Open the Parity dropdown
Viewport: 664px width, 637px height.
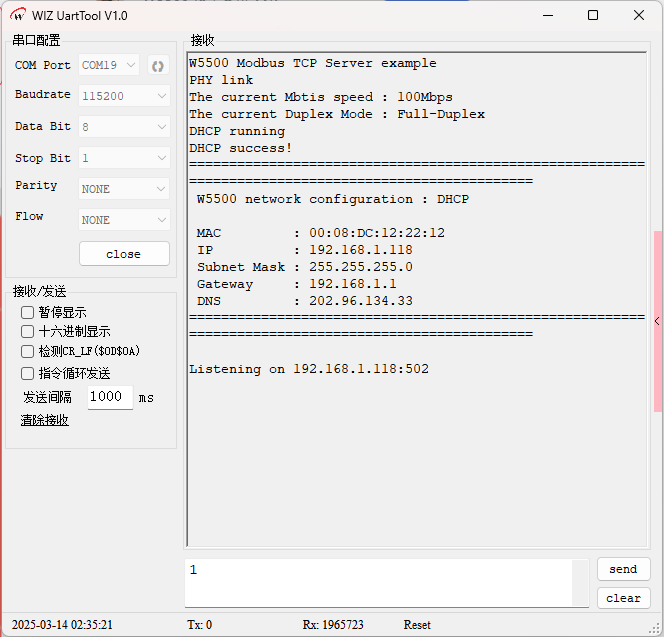point(124,189)
